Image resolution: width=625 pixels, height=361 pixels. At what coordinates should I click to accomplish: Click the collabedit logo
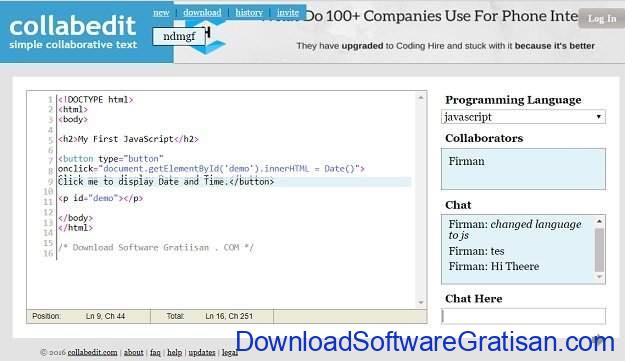click(73, 32)
